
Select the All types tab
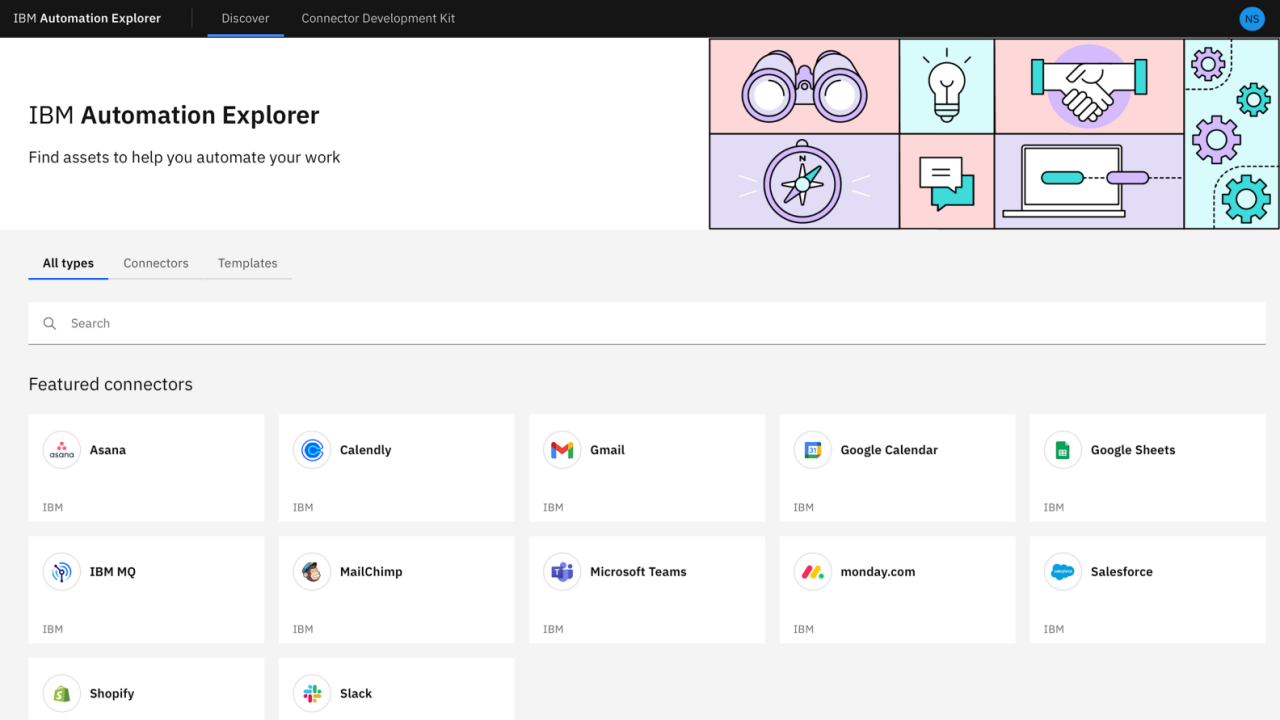[x=68, y=263]
